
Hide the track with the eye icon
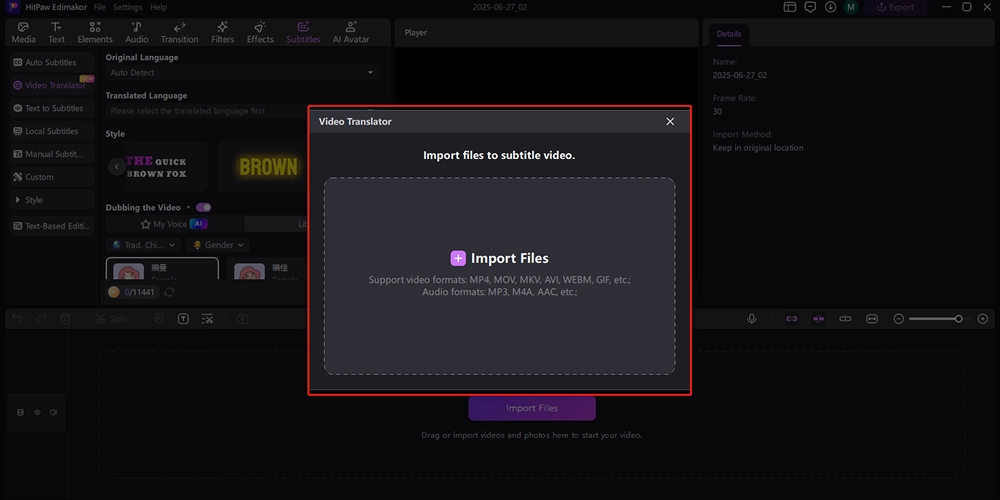click(x=37, y=413)
